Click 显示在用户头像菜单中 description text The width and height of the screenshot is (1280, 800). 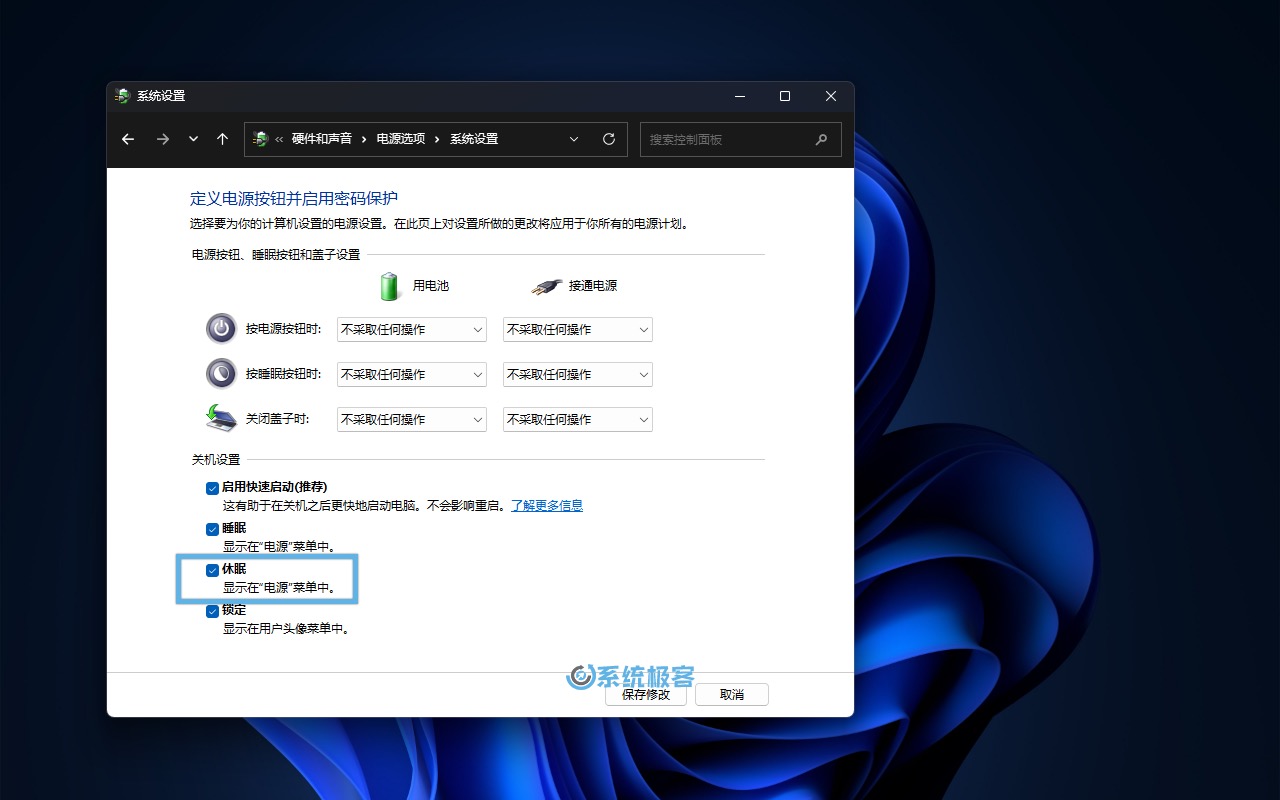click(x=286, y=629)
